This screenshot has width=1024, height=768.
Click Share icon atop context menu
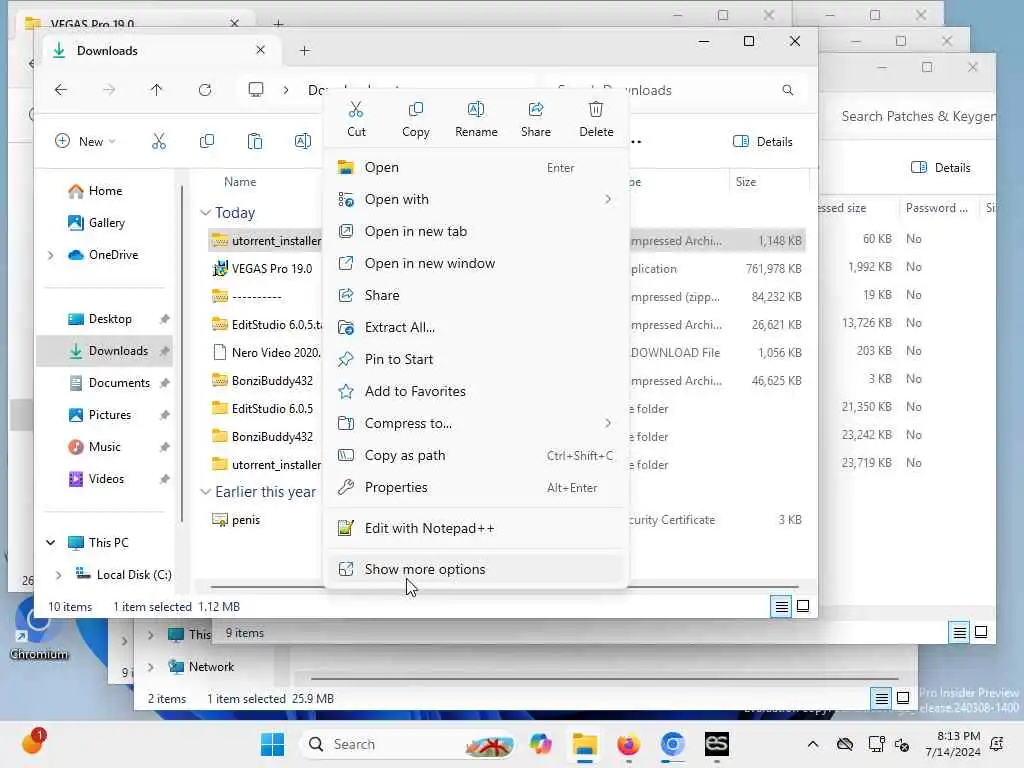pos(536,119)
